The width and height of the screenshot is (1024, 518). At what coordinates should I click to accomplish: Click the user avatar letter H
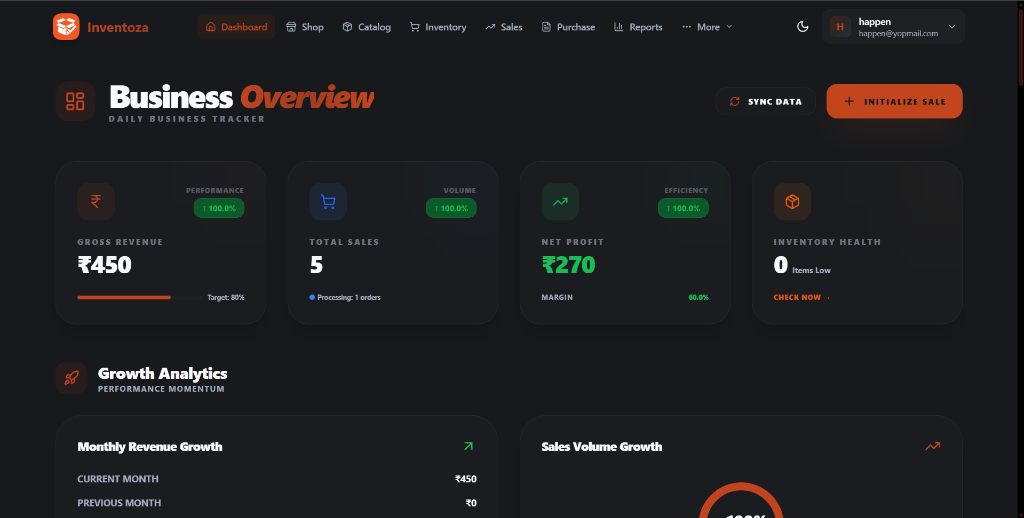tap(840, 27)
